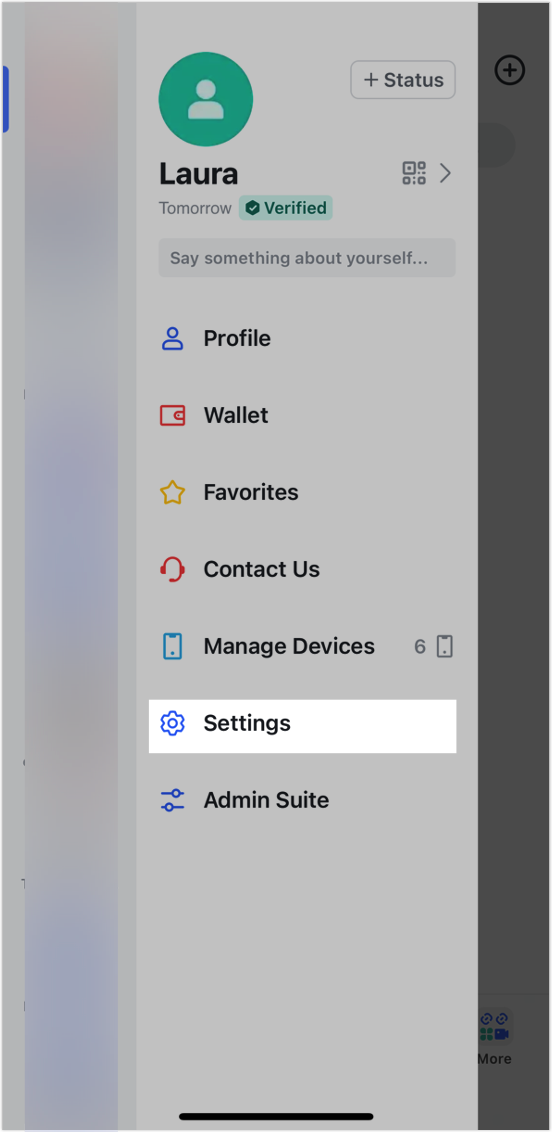Image resolution: width=552 pixels, height=1132 pixels.
Task: Open Wallet via the red wallet icon
Action: pos(172,415)
